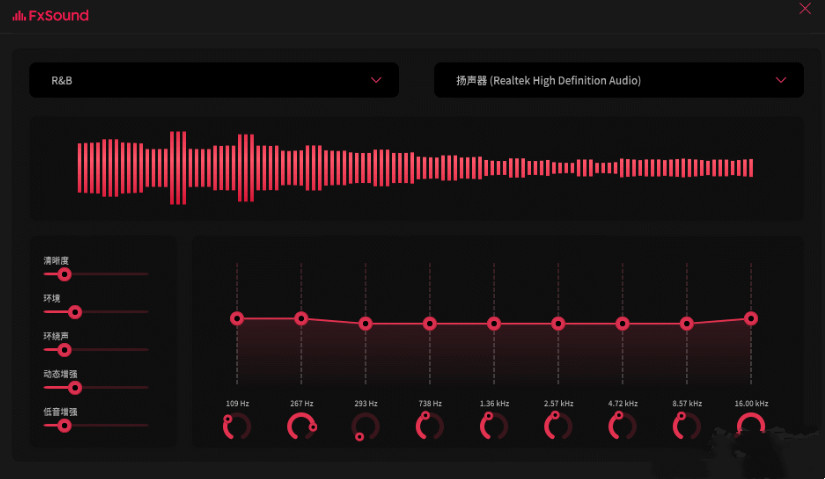Click the 4.72 kHz frequency knob

[x=622, y=427]
